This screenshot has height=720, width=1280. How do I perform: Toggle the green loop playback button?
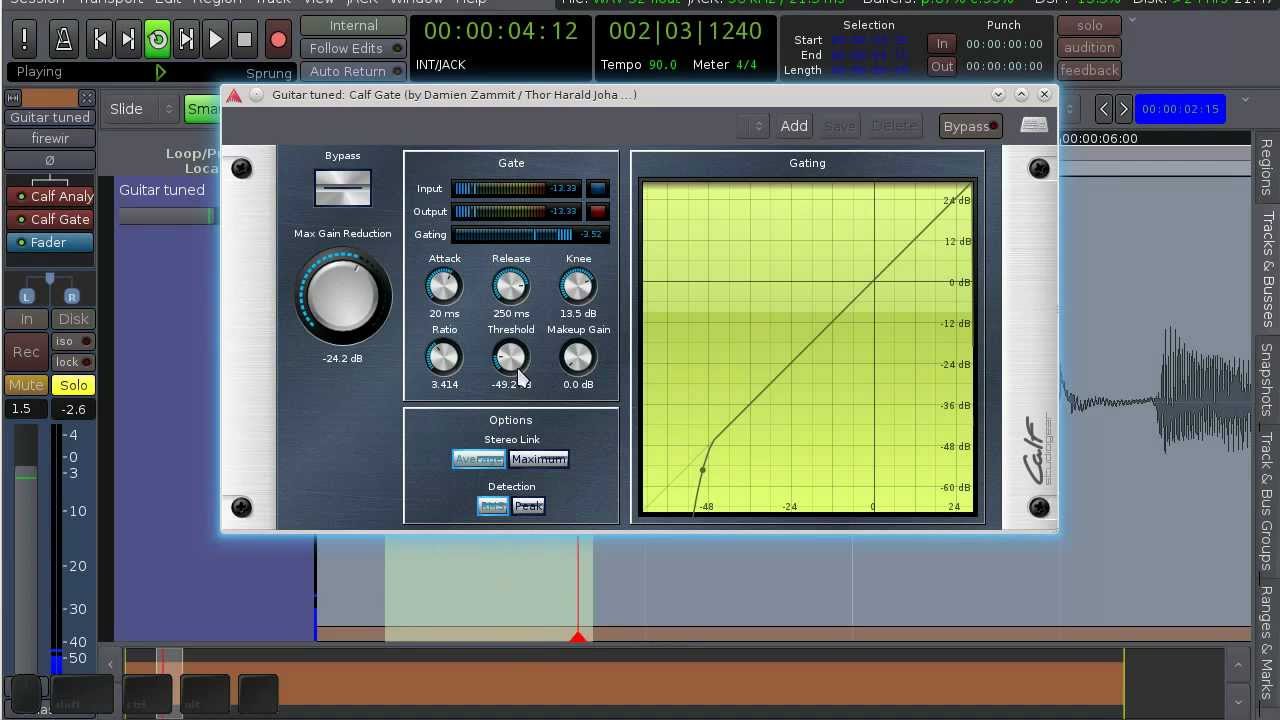point(158,40)
